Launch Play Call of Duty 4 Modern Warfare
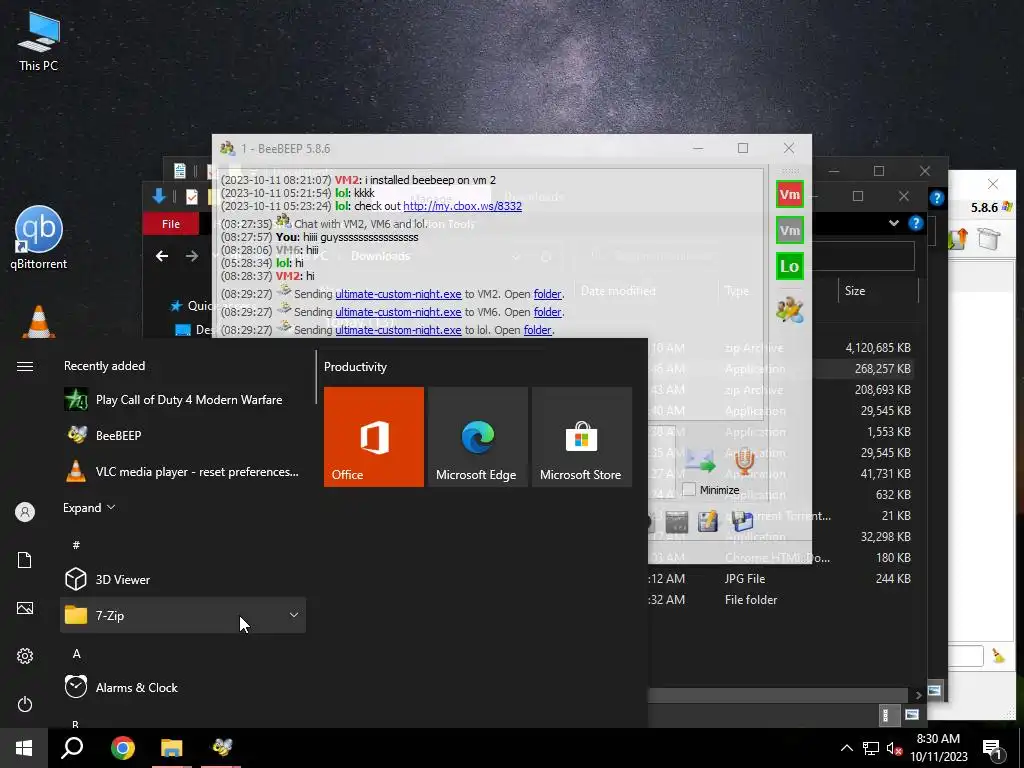The width and height of the screenshot is (1024, 768). [183, 400]
